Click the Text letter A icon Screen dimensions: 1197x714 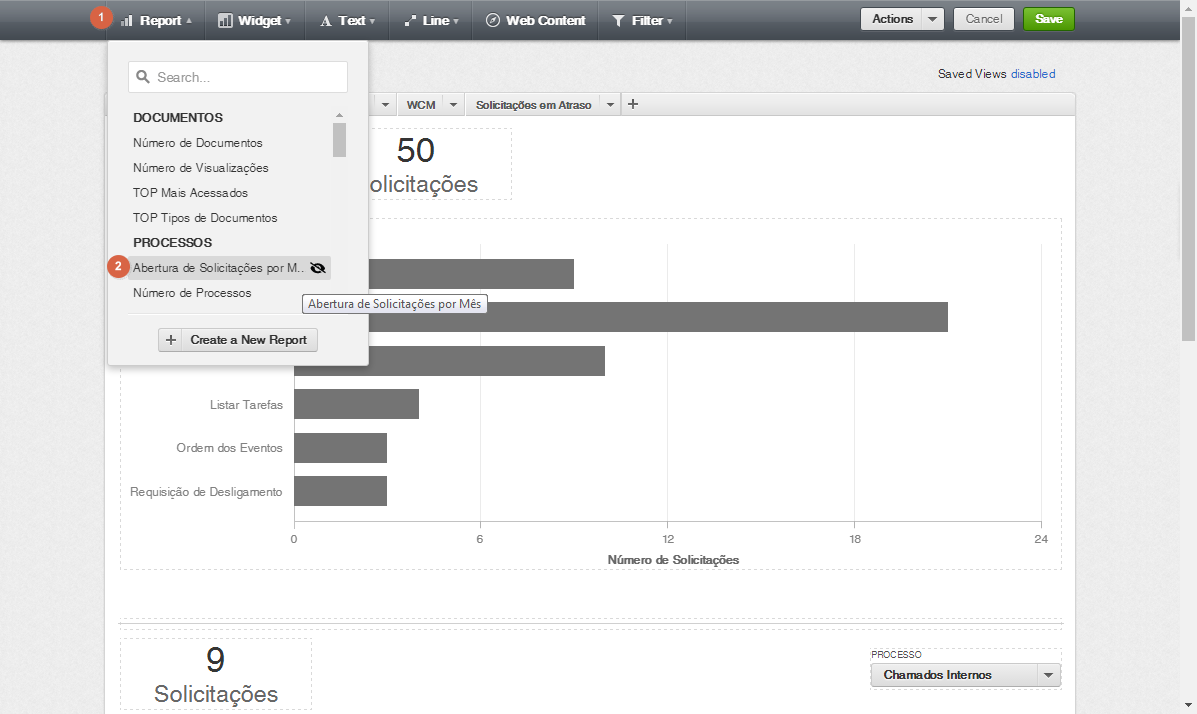(326, 21)
